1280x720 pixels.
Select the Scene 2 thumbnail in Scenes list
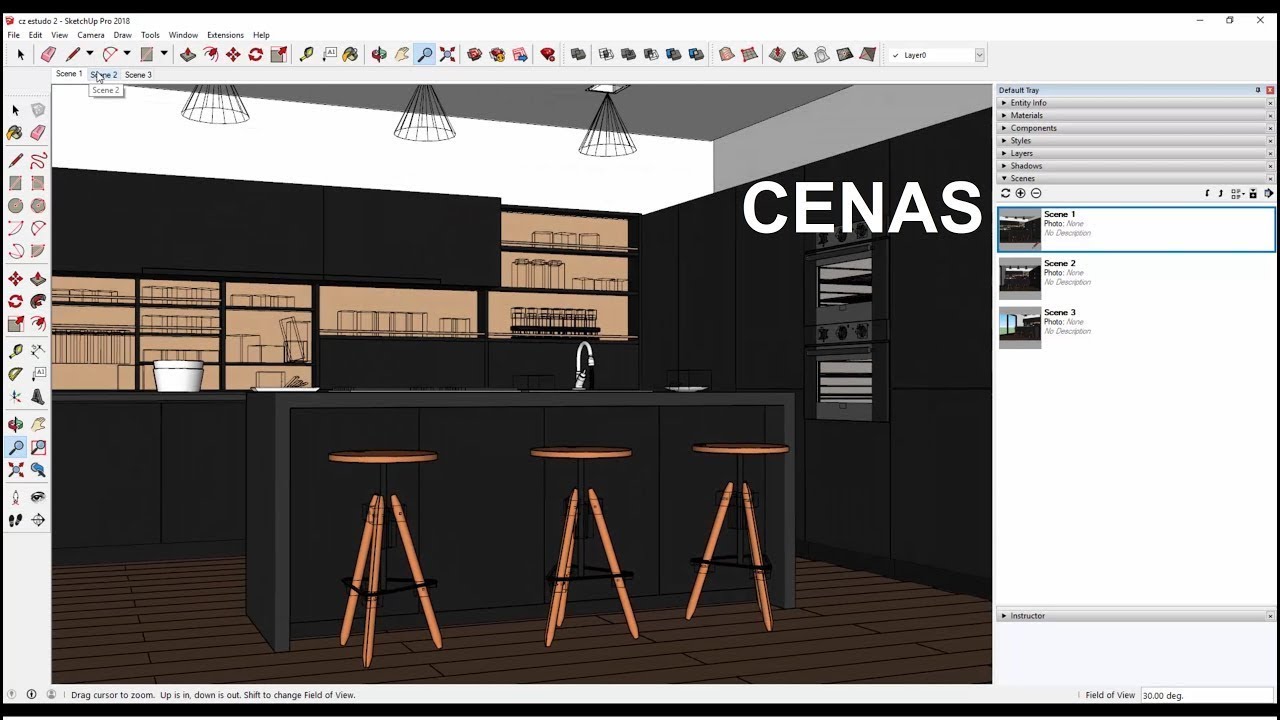(1020, 278)
